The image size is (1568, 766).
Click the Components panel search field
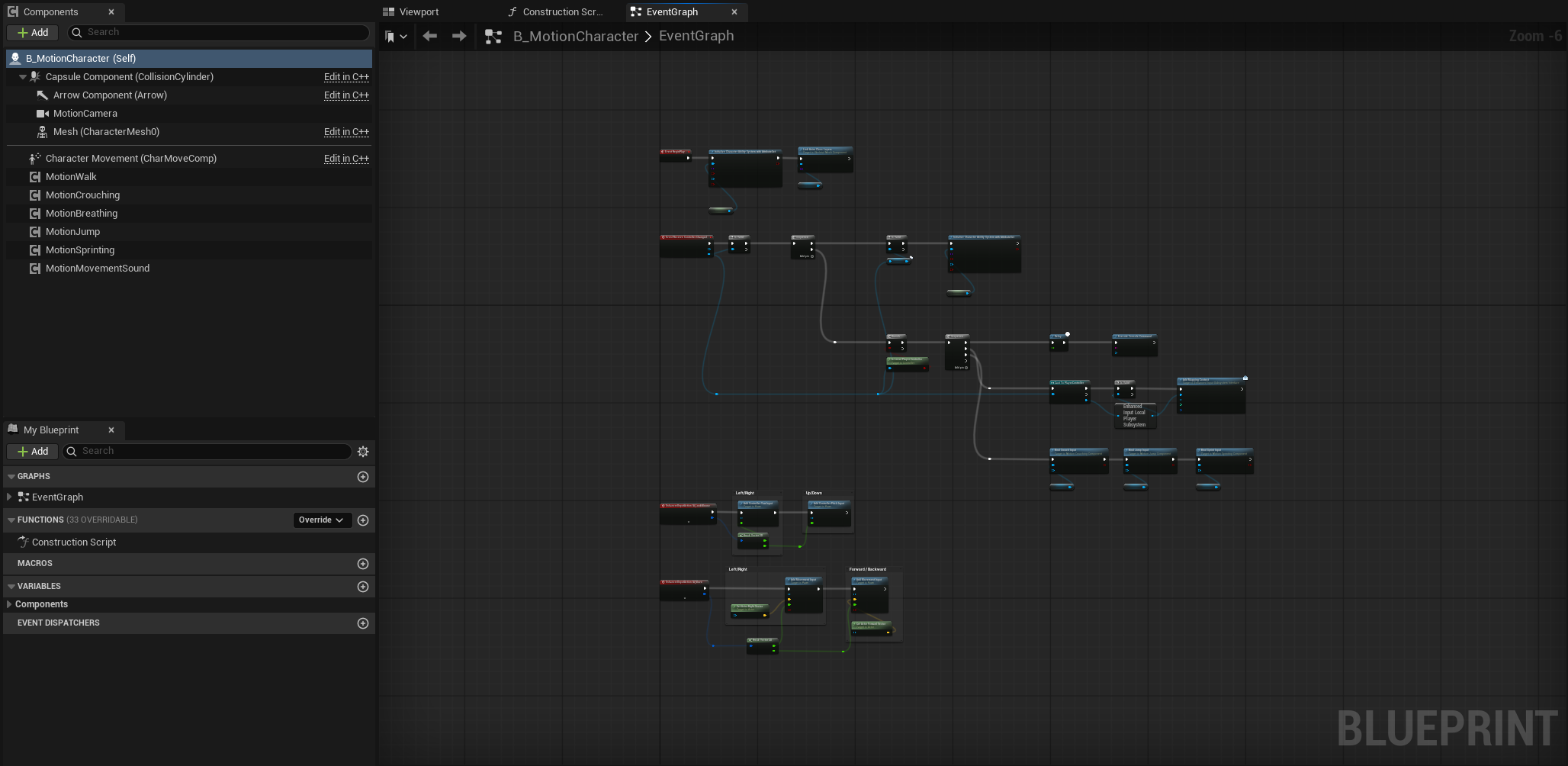coord(221,33)
